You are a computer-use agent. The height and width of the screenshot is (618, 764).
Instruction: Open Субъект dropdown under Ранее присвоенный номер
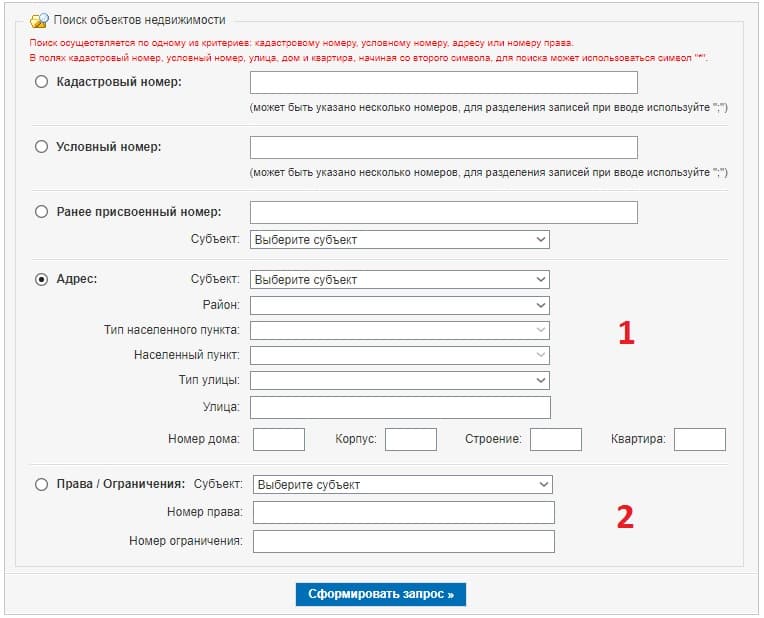400,240
